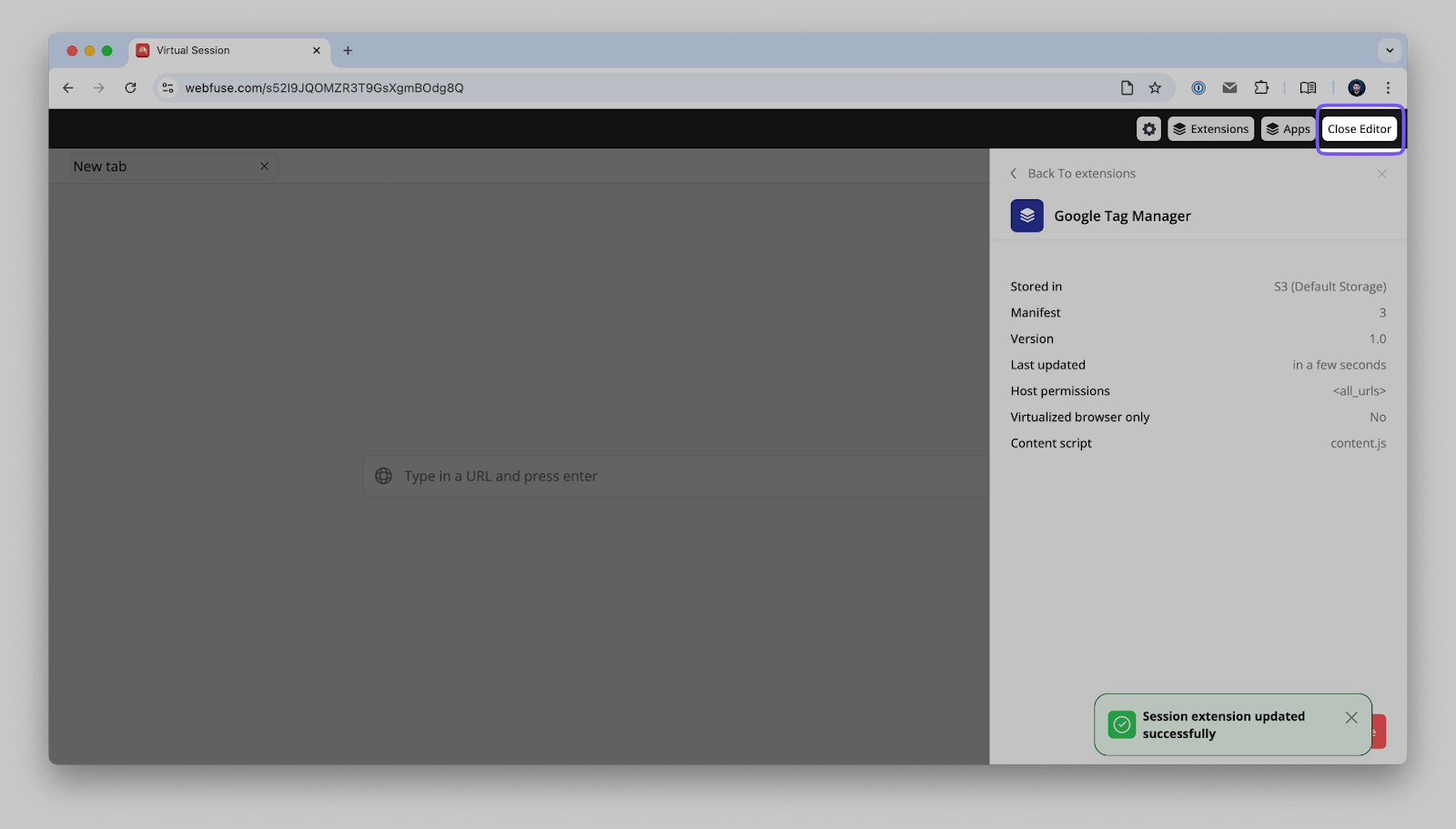Image resolution: width=1456 pixels, height=829 pixels.
Task: Click the site information icon in address bar
Action: point(167,87)
